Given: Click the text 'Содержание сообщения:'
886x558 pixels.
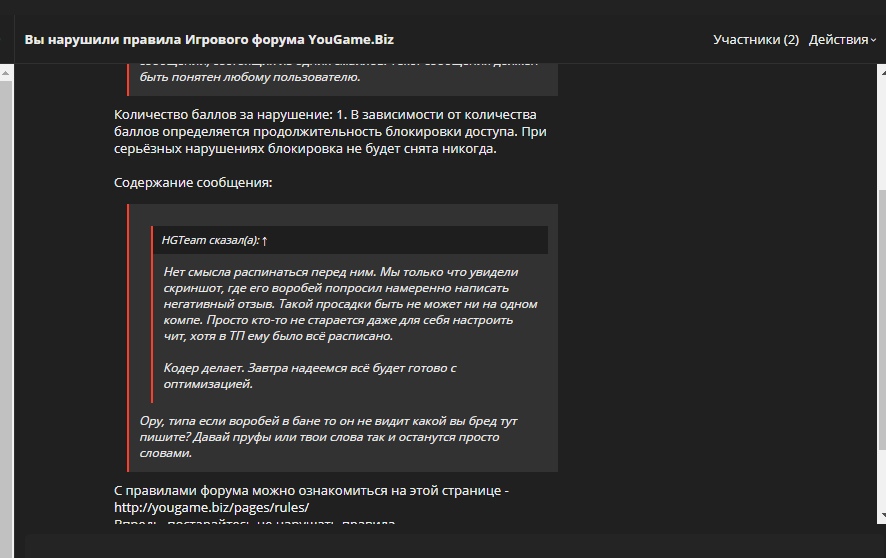Looking at the screenshot, I should tap(193, 182).
